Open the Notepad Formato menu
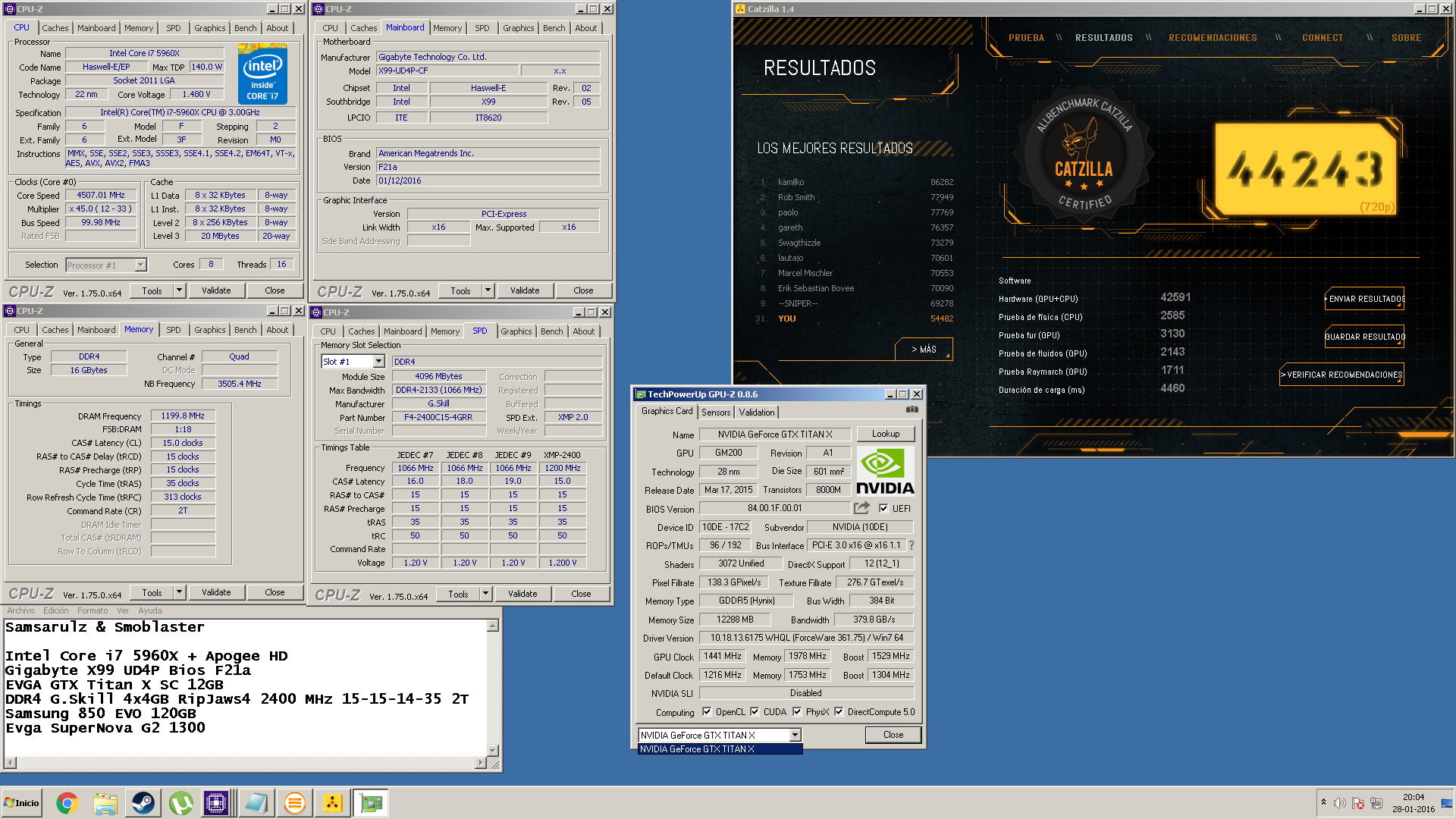 93,610
